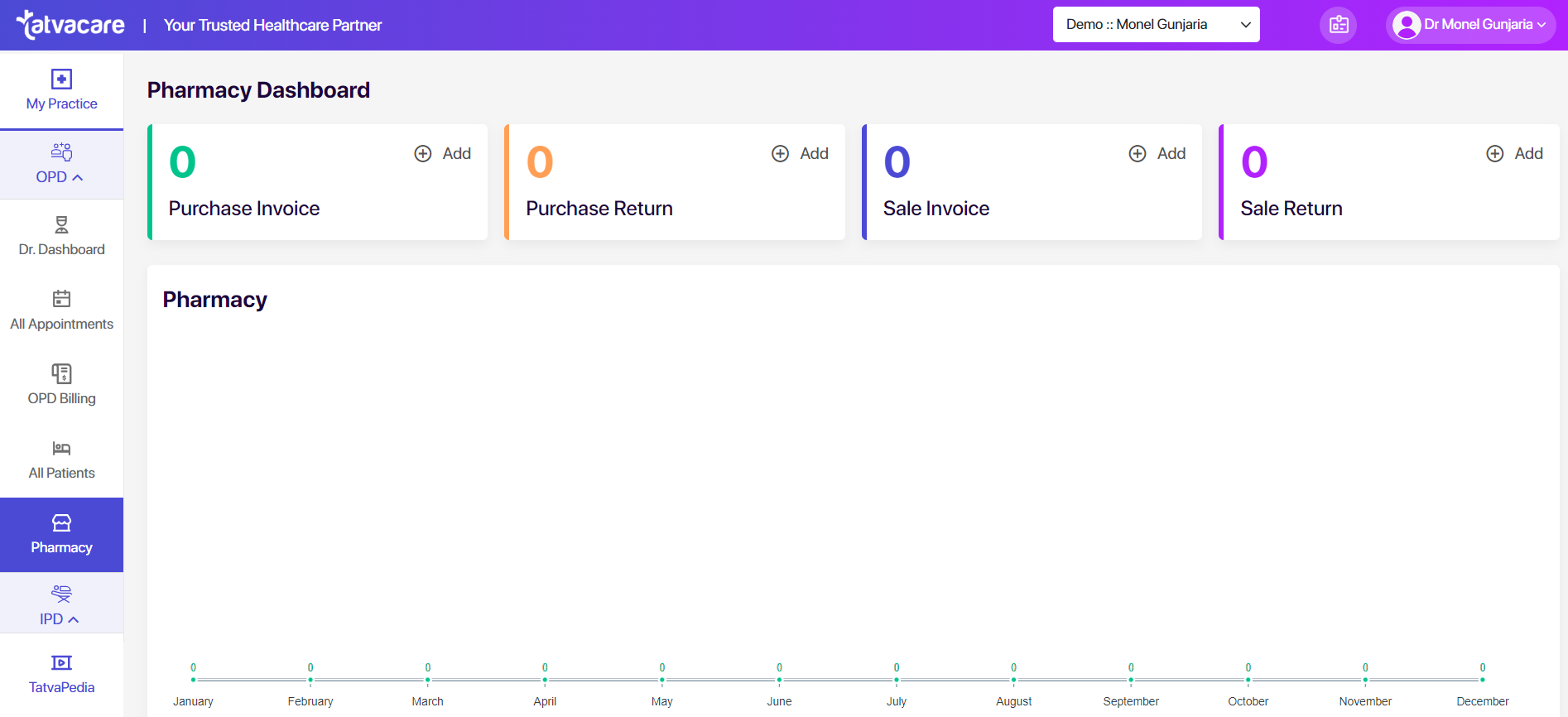1568x717 pixels.
Task: Go to All Appointments in sidebar
Action: point(61,310)
